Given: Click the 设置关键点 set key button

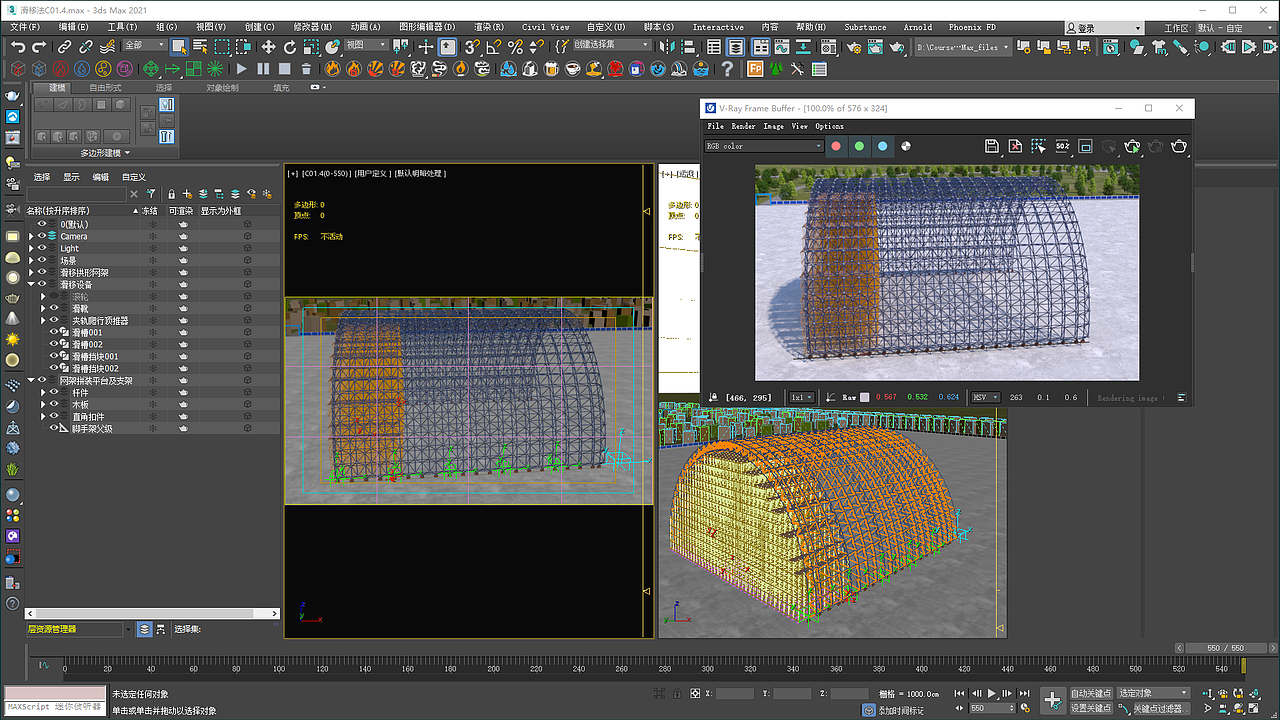Looking at the screenshot, I should [x=1090, y=708].
